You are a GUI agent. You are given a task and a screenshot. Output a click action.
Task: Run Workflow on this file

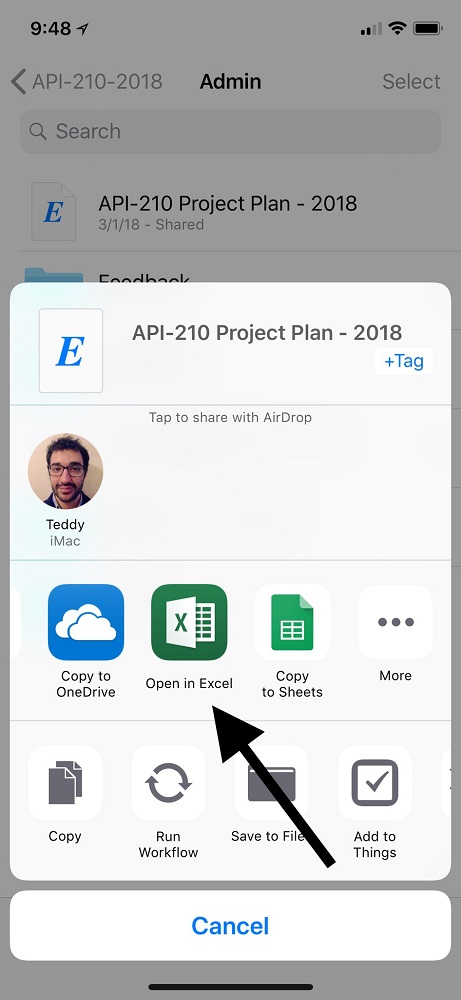tap(168, 783)
